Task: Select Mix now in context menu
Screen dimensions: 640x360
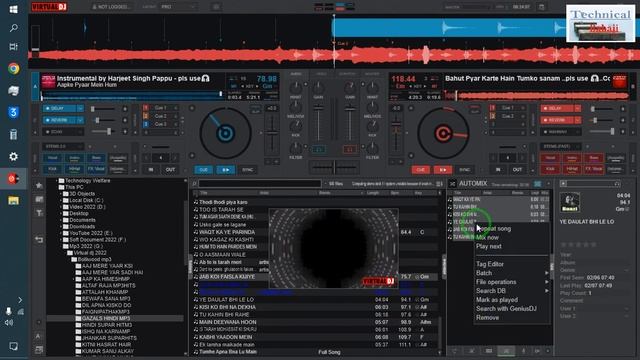Action: [x=487, y=238]
